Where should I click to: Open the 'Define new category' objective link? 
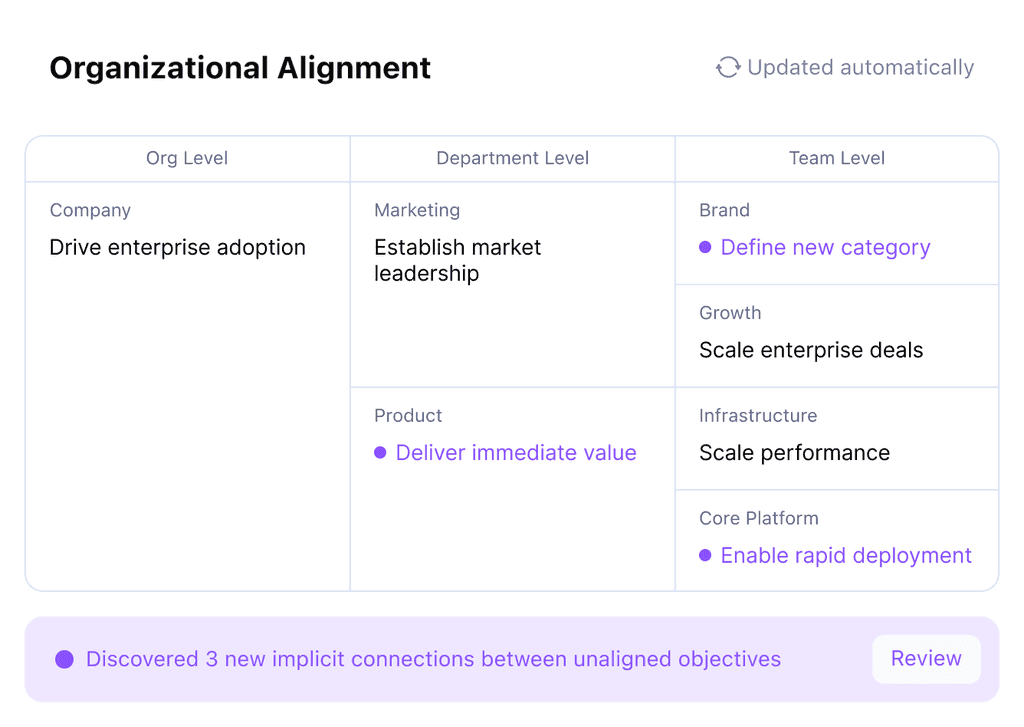point(825,247)
